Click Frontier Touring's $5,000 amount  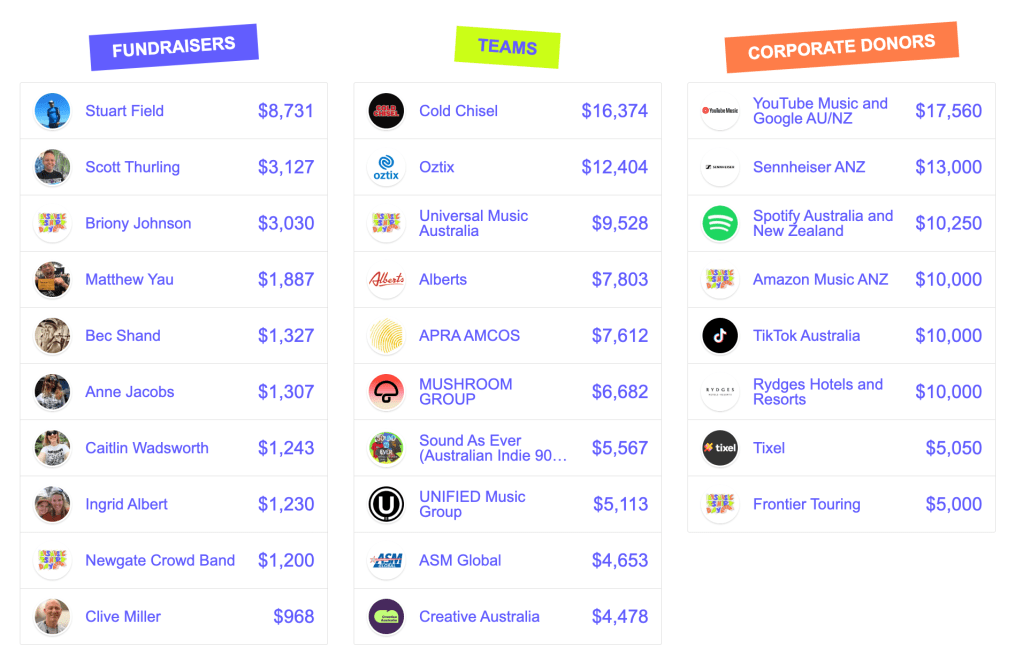(x=953, y=504)
